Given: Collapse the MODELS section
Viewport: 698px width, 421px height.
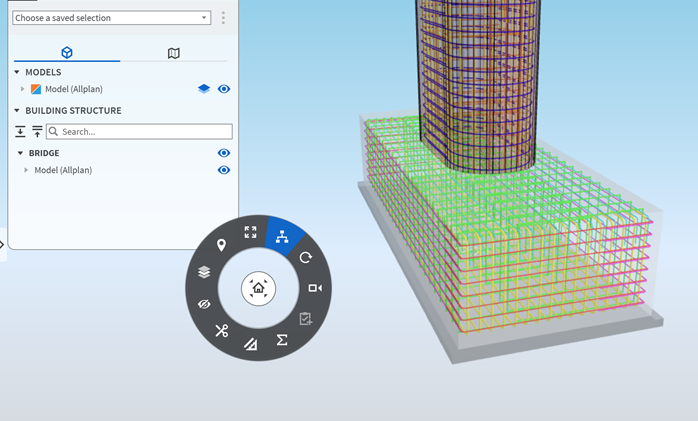Looking at the screenshot, I should click(17, 72).
